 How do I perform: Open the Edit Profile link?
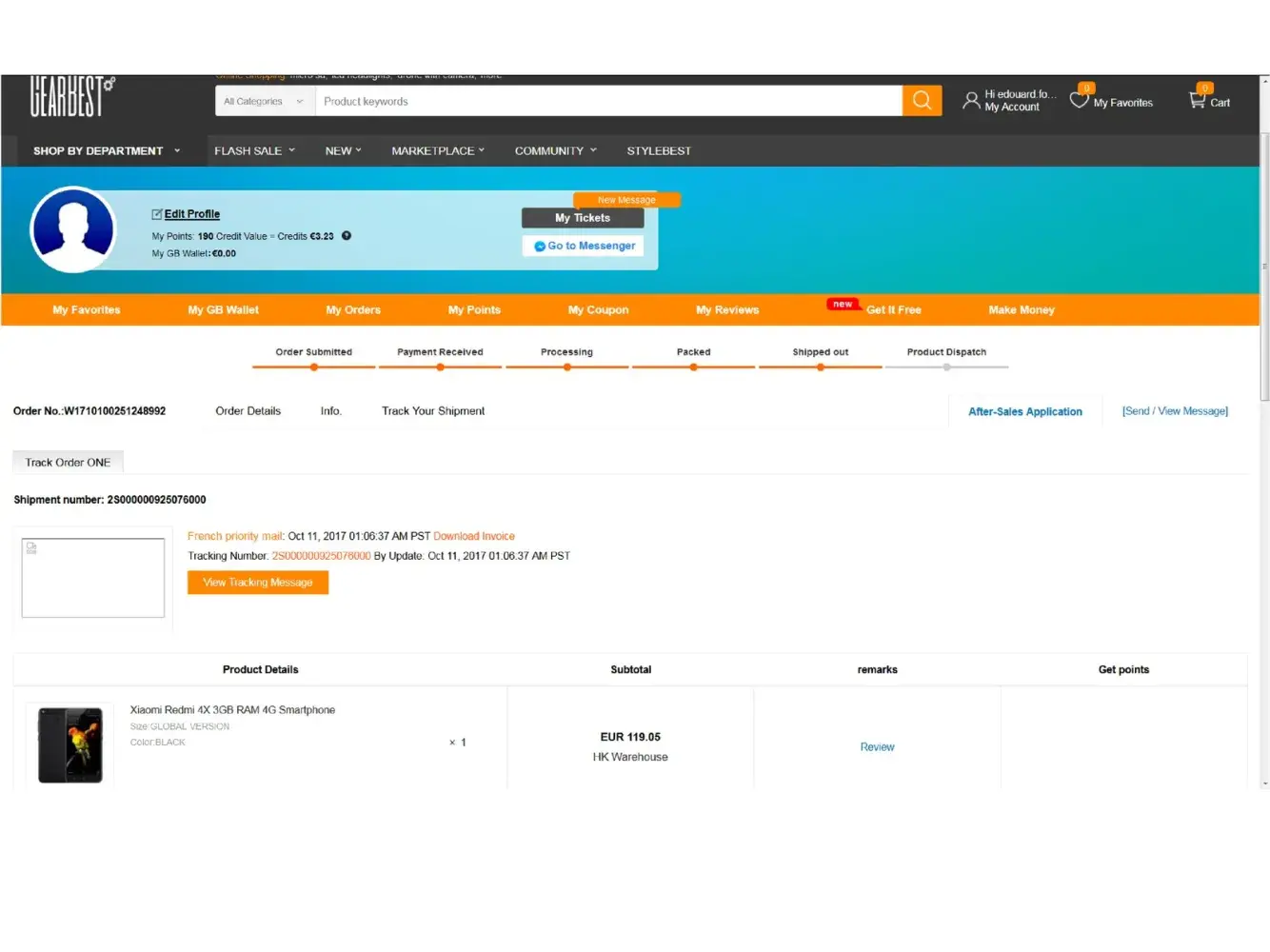192,214
